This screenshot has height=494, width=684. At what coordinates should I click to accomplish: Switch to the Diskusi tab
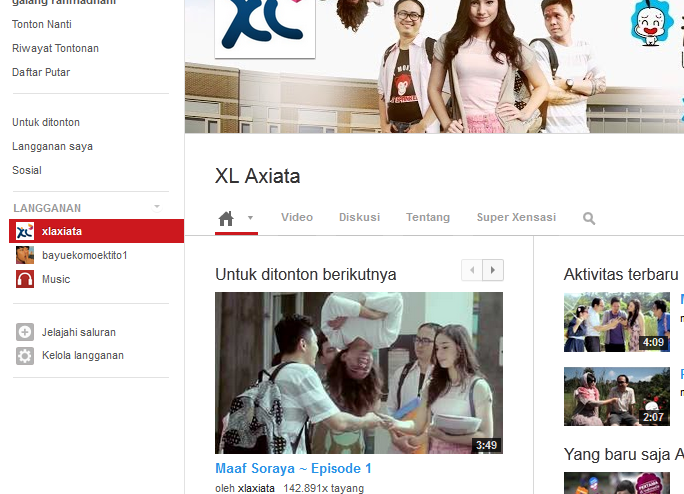359,217
